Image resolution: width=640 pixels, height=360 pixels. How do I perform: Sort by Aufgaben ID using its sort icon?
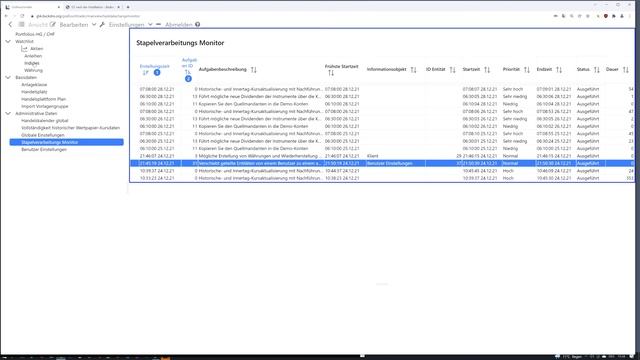(x=187, y=72)
